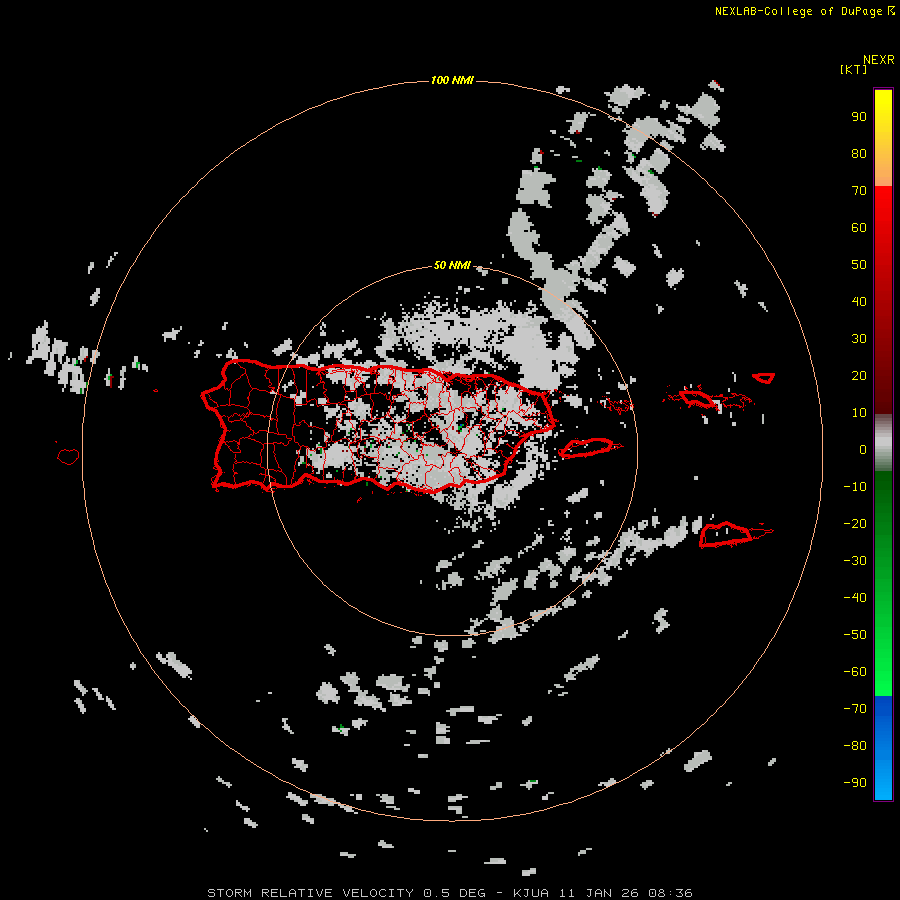Click the 08:36 timestamp in the caption

(x=670, y=893)
